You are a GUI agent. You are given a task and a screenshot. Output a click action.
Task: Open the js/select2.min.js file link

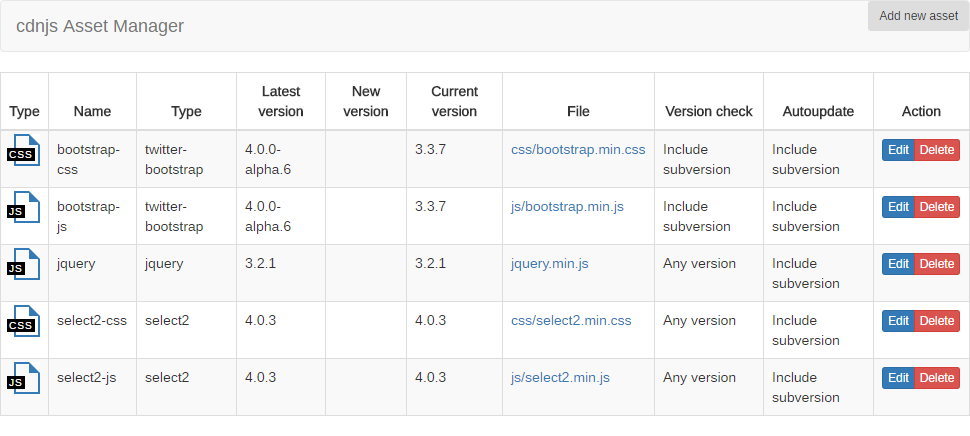[560, 378]
